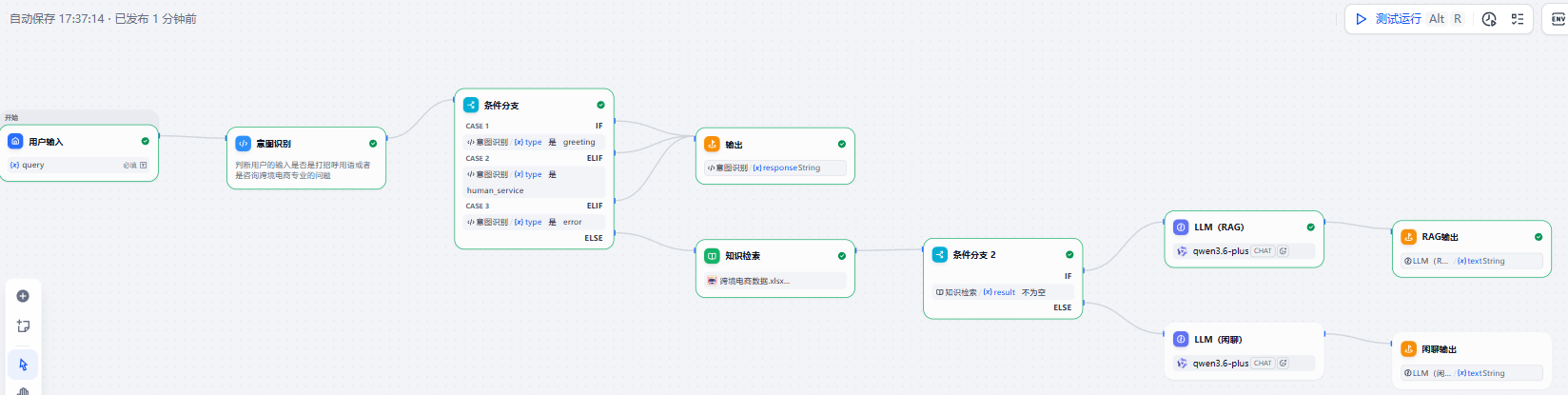Click the CASE 3 label

click(x=477, y=206)
